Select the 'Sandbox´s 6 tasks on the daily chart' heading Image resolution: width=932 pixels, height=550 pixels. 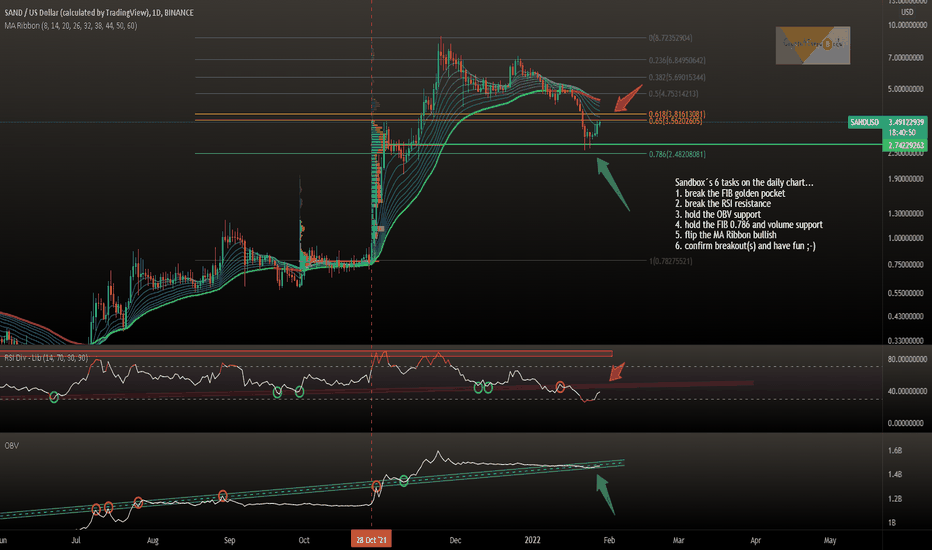744,183
